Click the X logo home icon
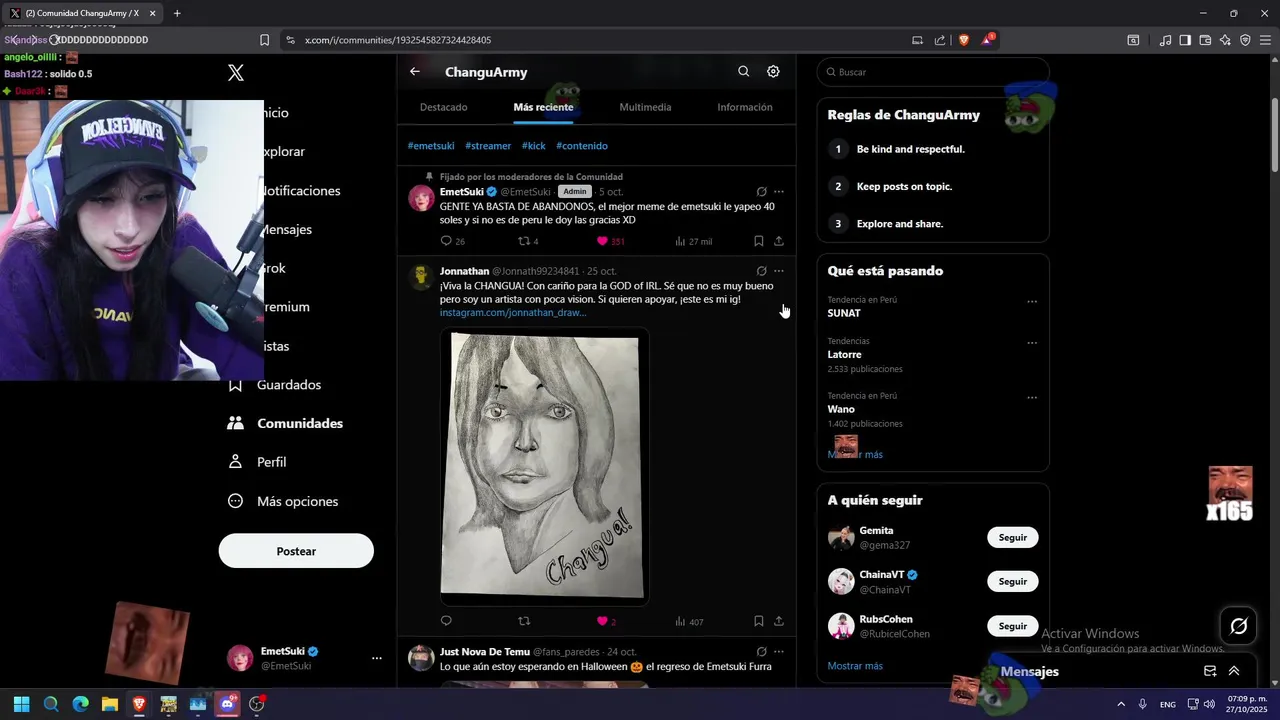Image resolution: width=1280 pixels, height=720 pixels. point(236,72)
